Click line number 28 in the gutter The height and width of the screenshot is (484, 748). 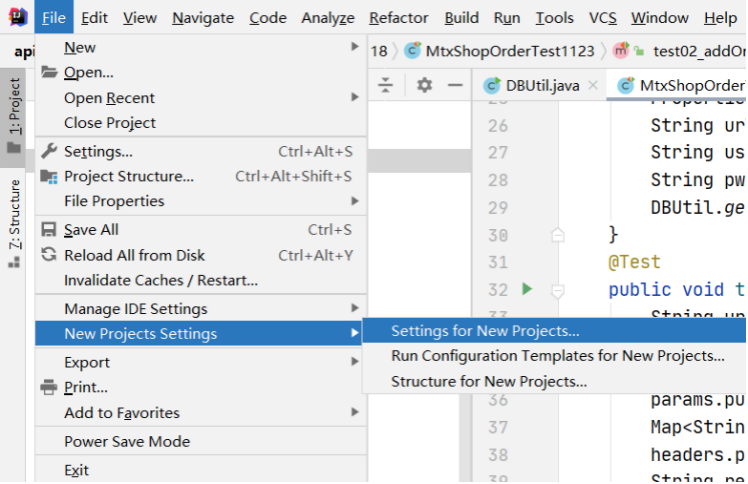pyautogui.click(x=498, y=180)
